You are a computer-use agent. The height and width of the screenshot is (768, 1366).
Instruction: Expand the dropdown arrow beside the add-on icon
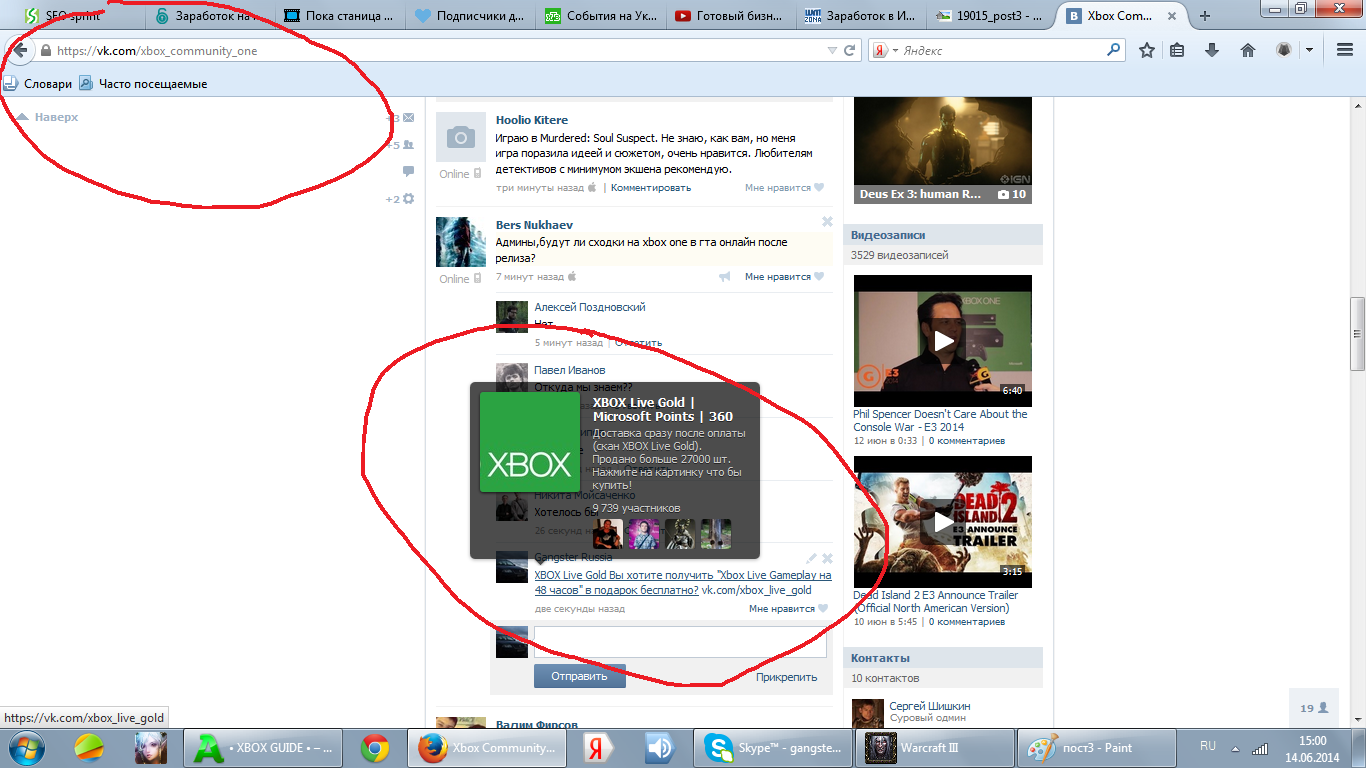(1309, 50)
